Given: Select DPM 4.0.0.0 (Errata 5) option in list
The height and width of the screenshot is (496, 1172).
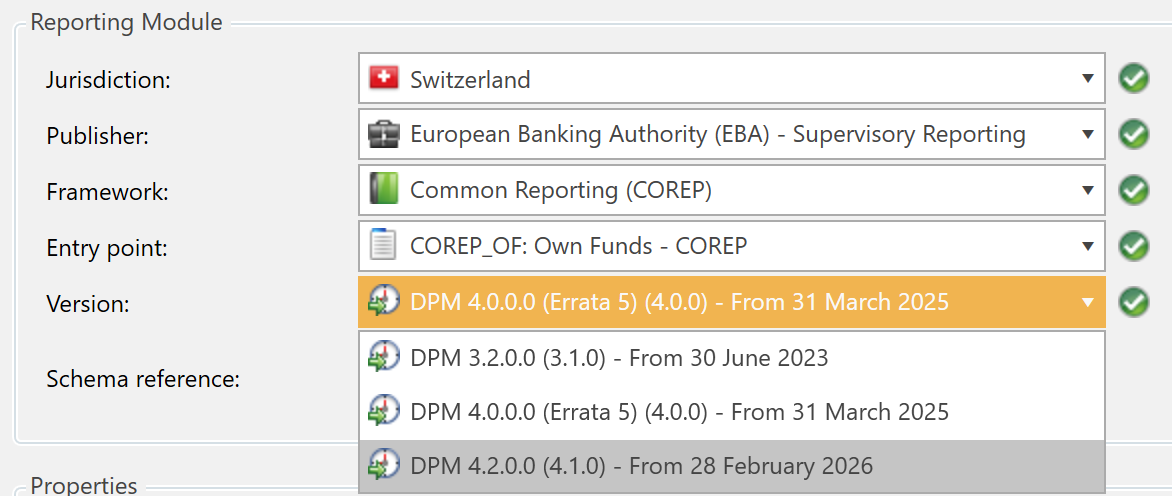Looking at the screenshot, I should click(x=731, y=412).
